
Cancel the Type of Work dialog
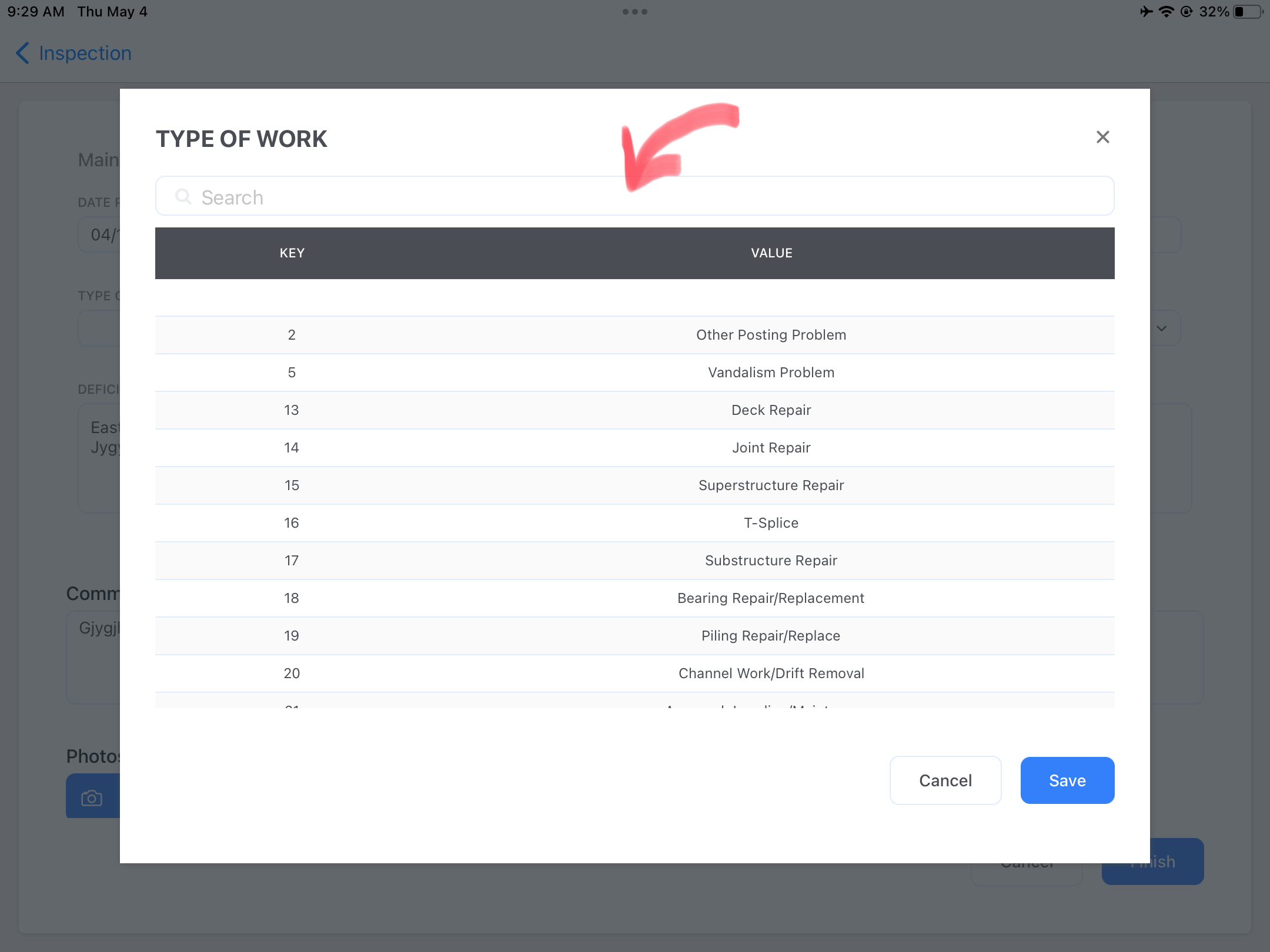click(x=945, y=780)
